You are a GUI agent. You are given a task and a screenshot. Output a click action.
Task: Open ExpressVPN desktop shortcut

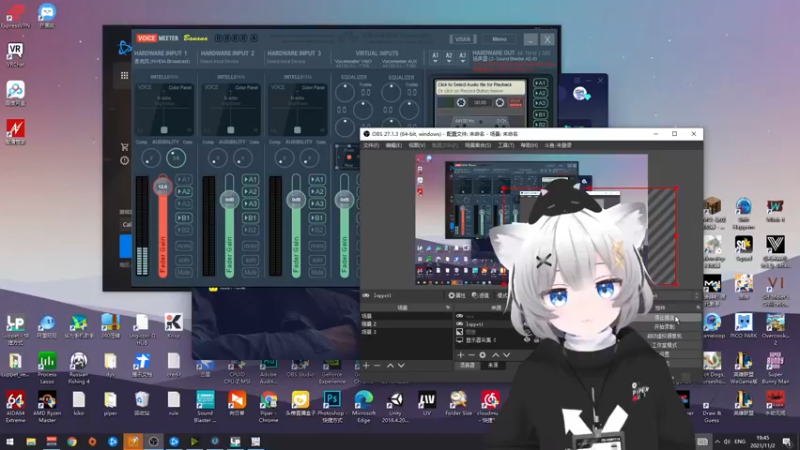[15, 15]
